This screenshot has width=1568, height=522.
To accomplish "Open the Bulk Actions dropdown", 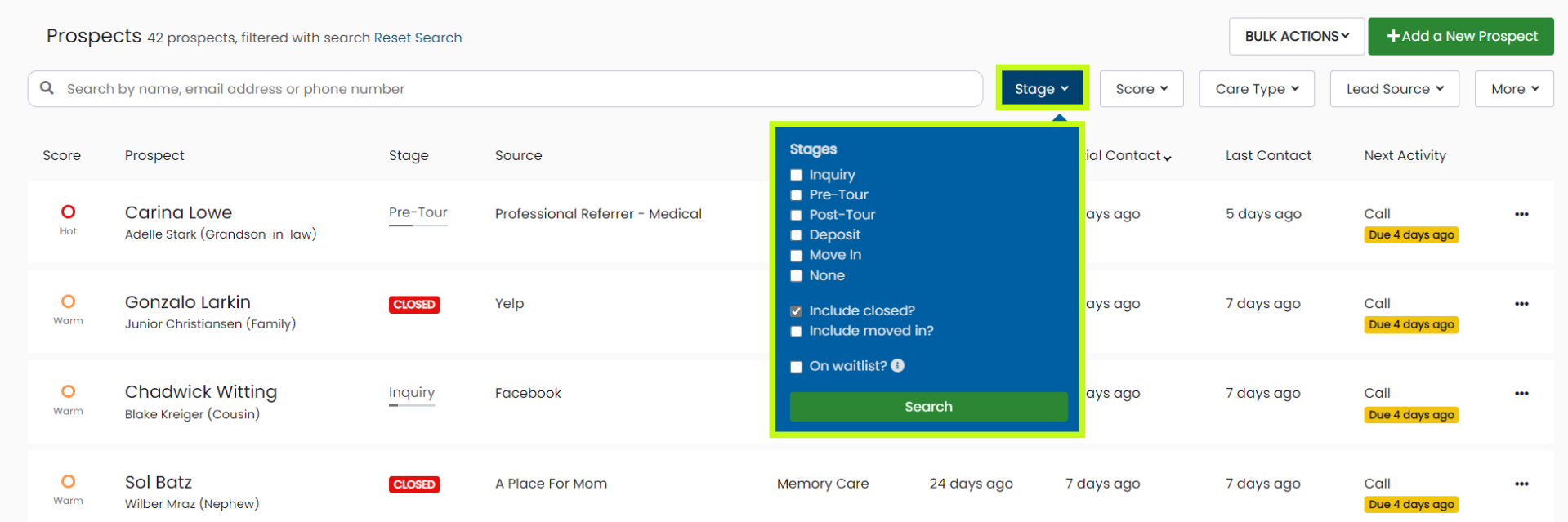I will coord(1297,36).
